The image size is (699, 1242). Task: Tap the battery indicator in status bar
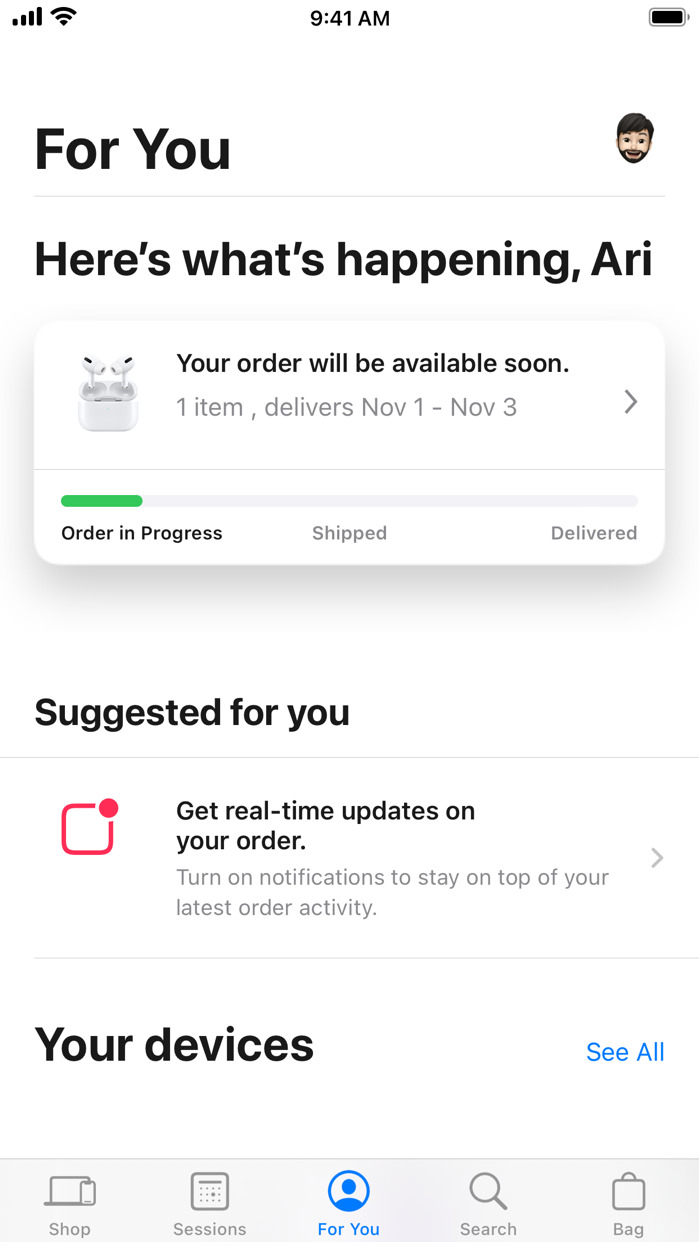[x=667, y=18]
